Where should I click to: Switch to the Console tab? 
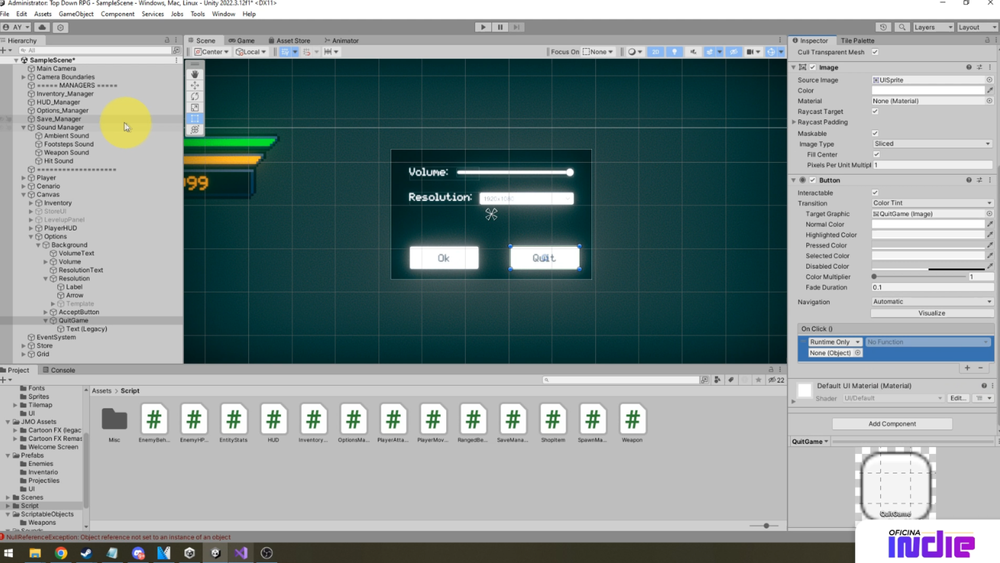(x=59, y=370)
